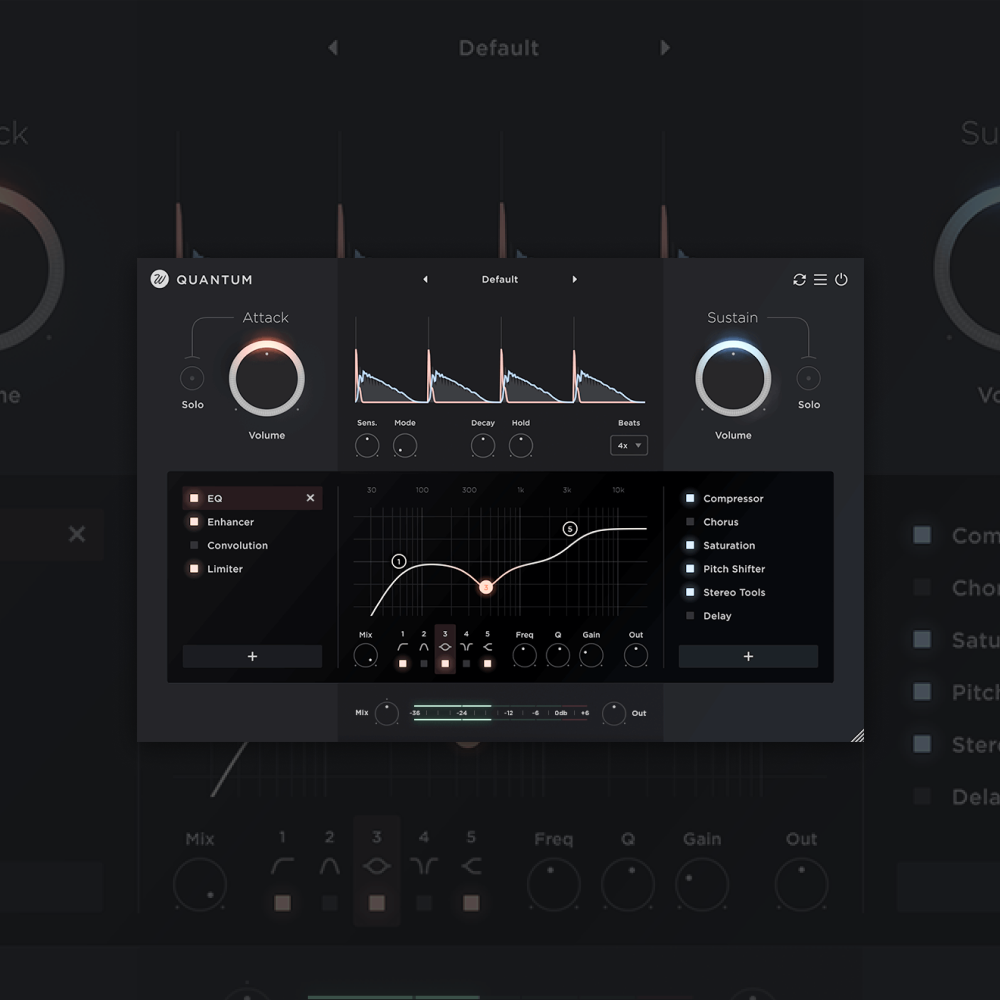Add new effect to sustain chain
Image resolution: width=1000 pixels, height=1000 pixels.
click(748, 657)
